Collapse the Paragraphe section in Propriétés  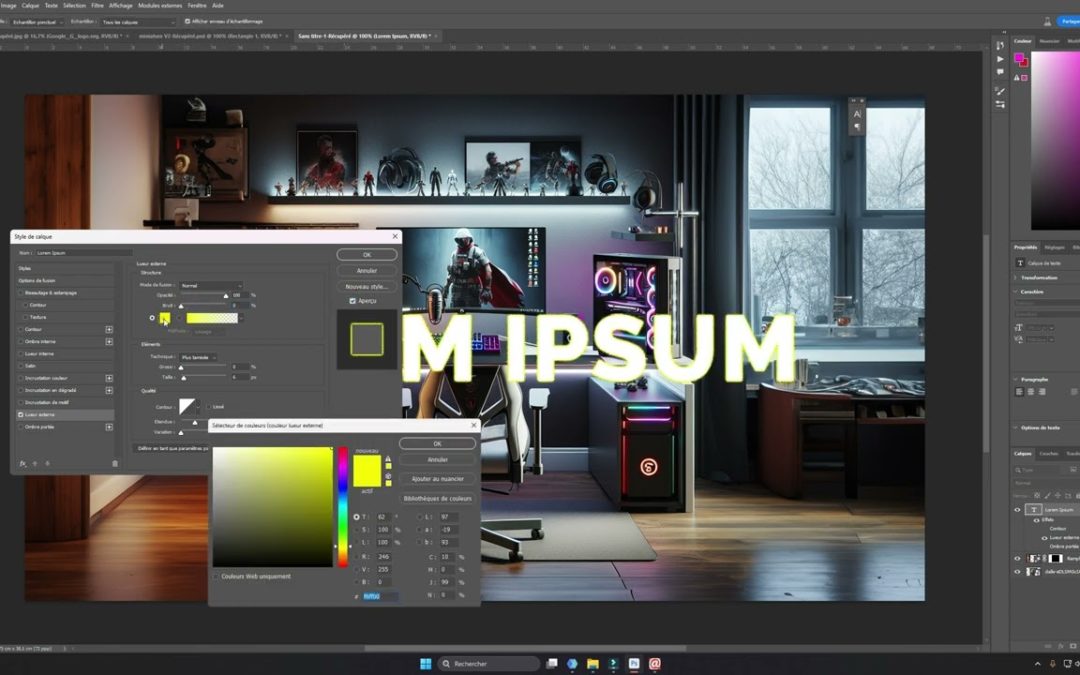tap(1016, 379)
